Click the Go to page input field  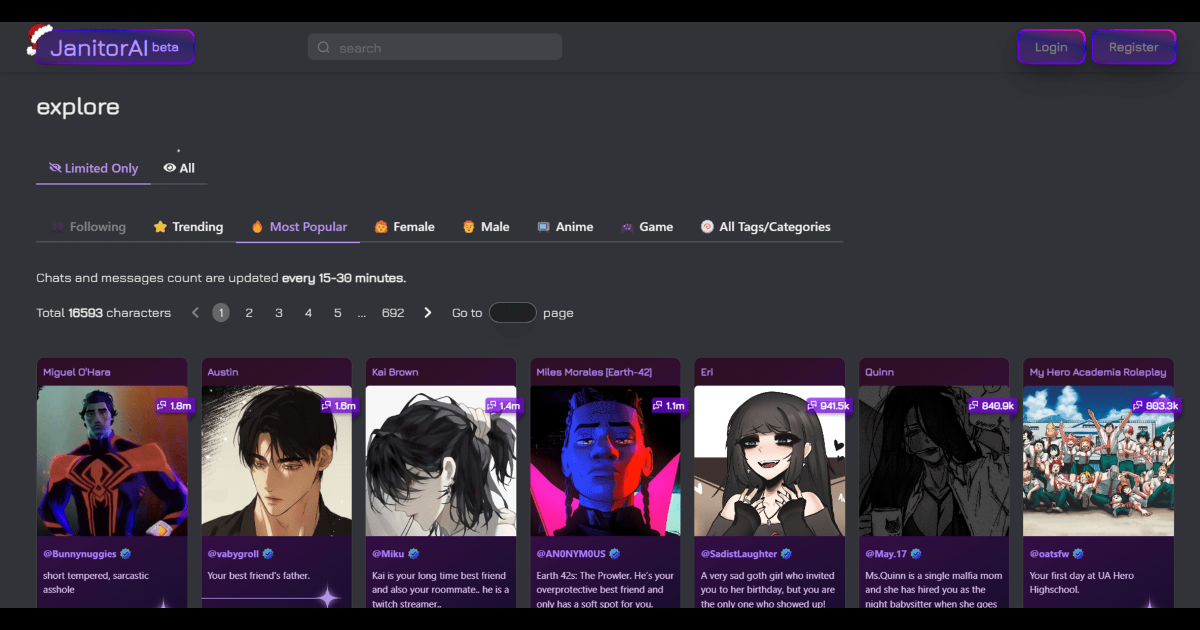tap(512, 312)
